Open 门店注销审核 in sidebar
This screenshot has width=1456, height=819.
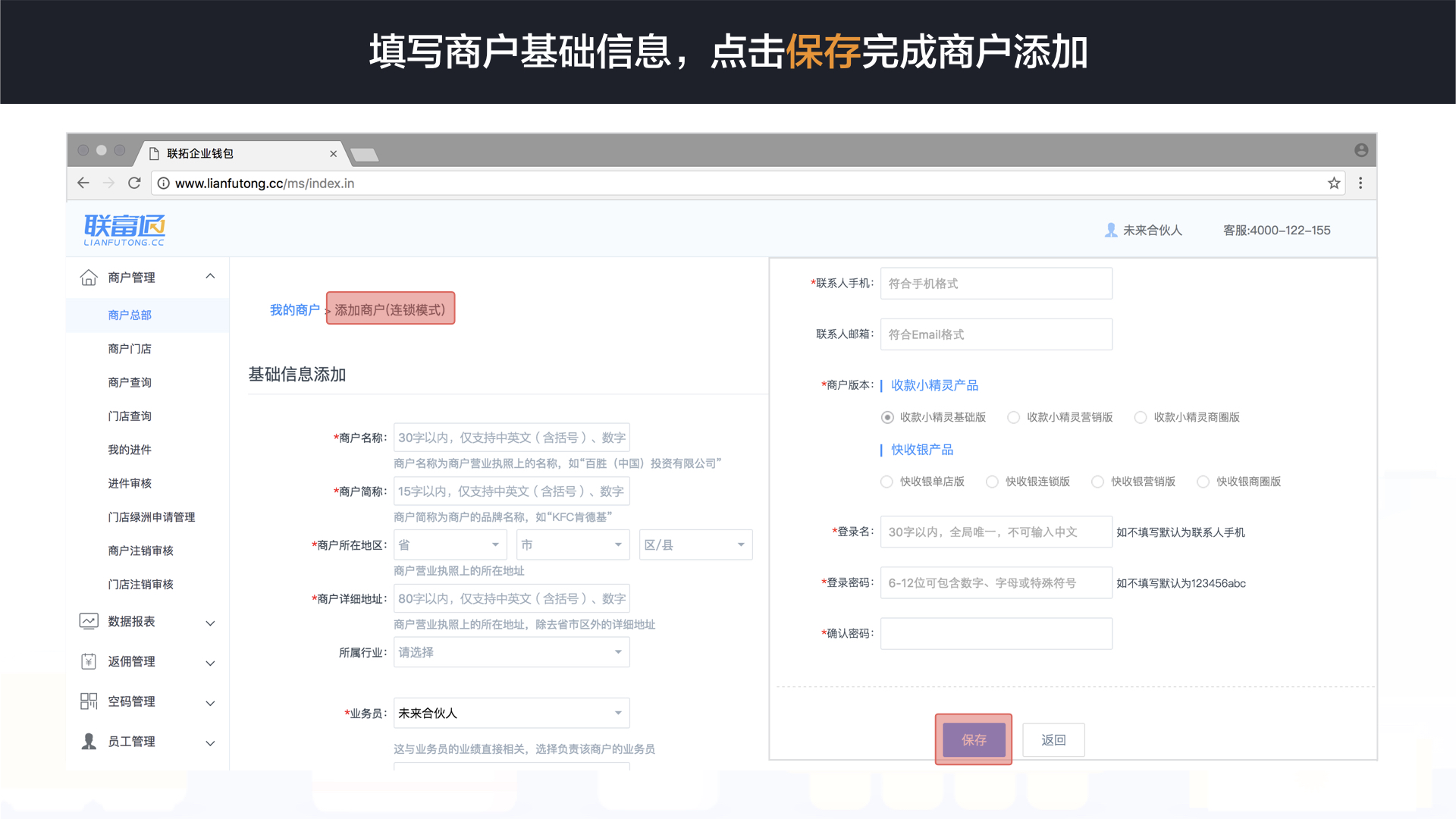(141, 585)
